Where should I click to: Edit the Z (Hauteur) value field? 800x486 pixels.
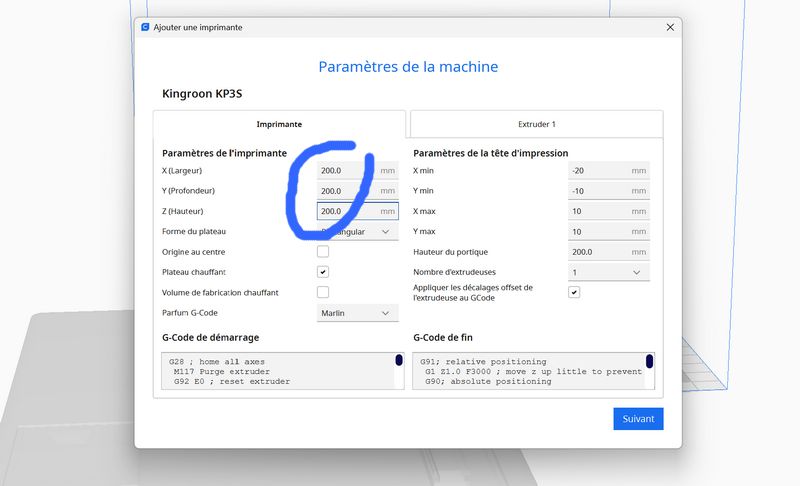[357, 211]
